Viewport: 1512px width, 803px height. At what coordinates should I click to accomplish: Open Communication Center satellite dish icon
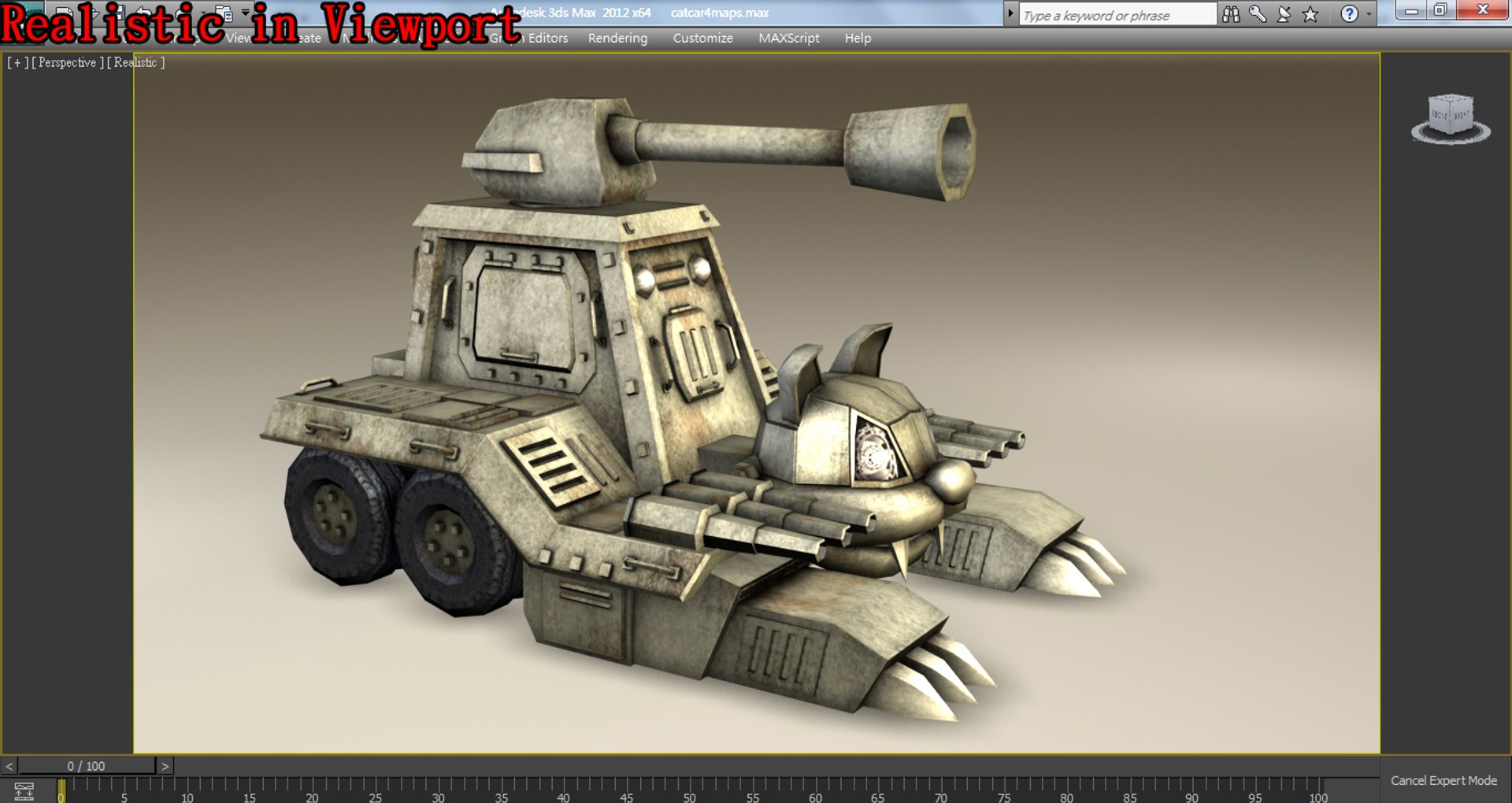click(x=1284, y=13)
